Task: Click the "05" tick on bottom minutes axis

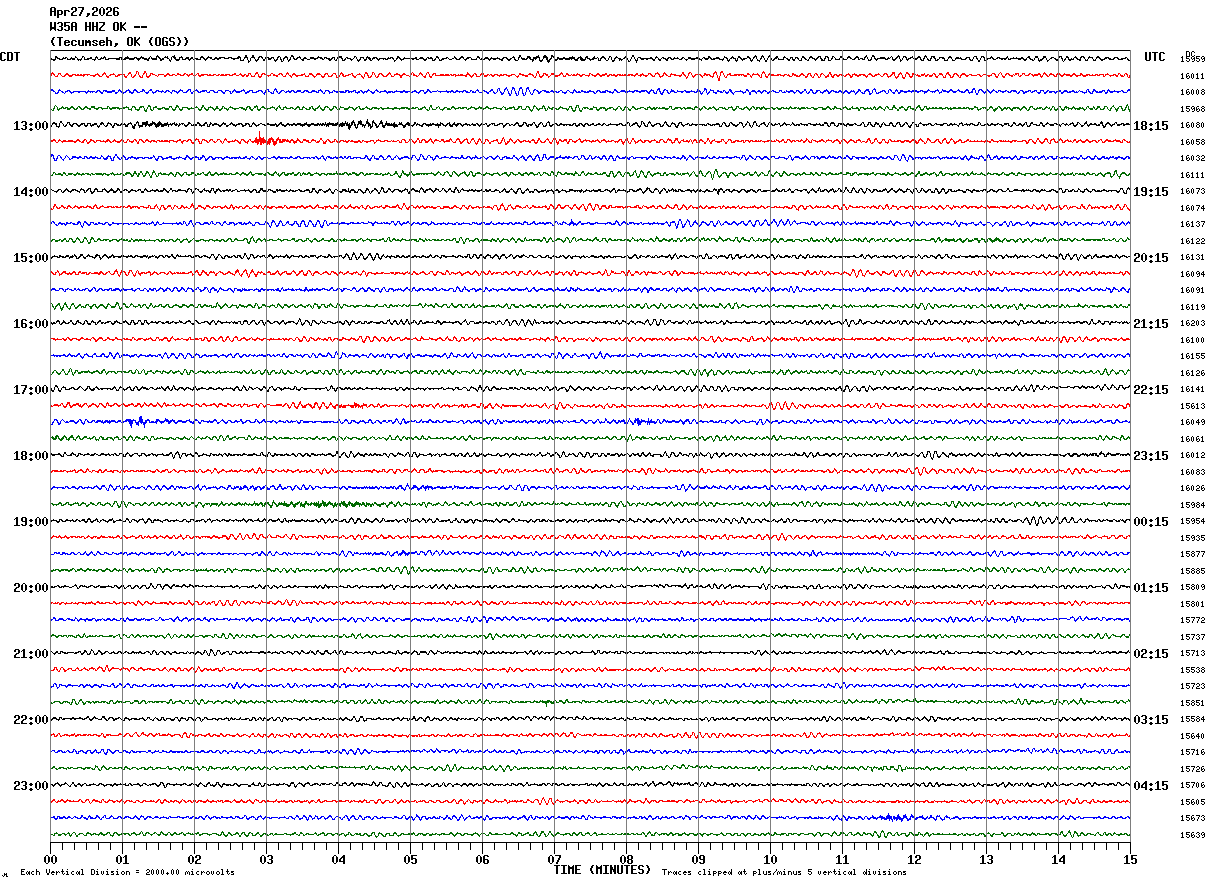Action: point(410,859)
